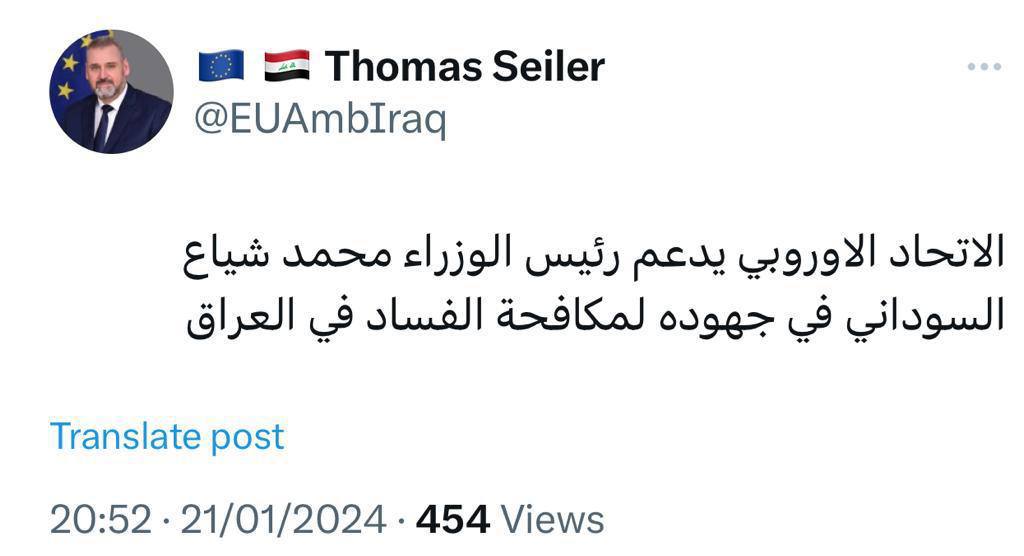Open Thomas Seiler's round profile photo
Screen dimensions: 1024x556
pos(111,91)
